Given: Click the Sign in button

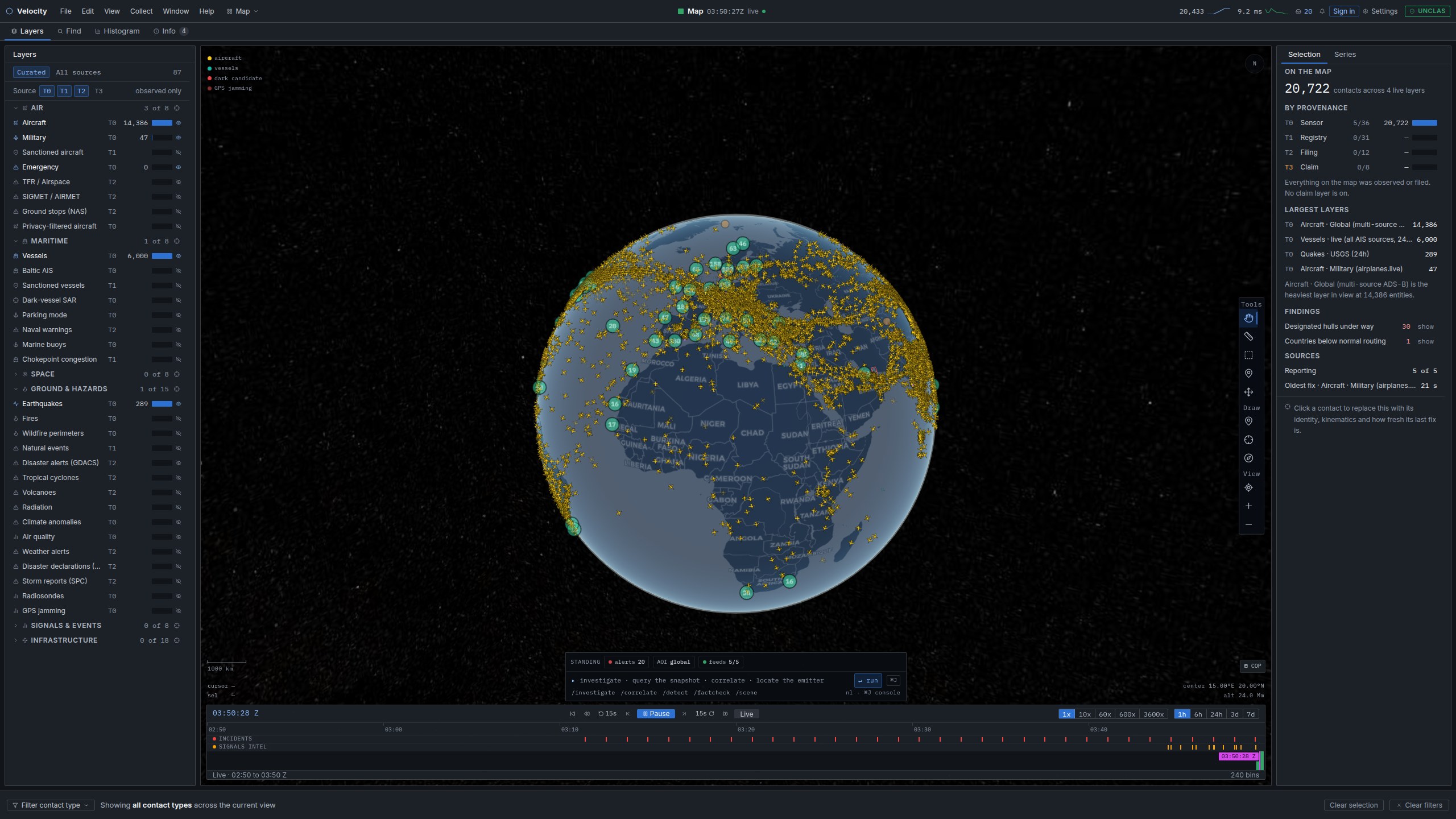Looking at the screenshot, I should tap(1343, 11).
